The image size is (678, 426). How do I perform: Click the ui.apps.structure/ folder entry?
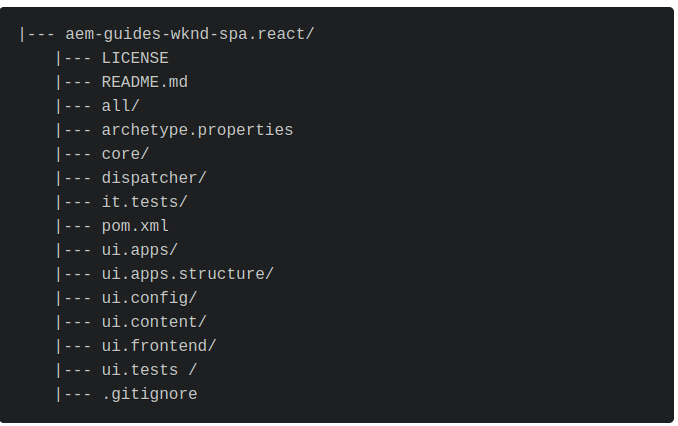point(188,274)
